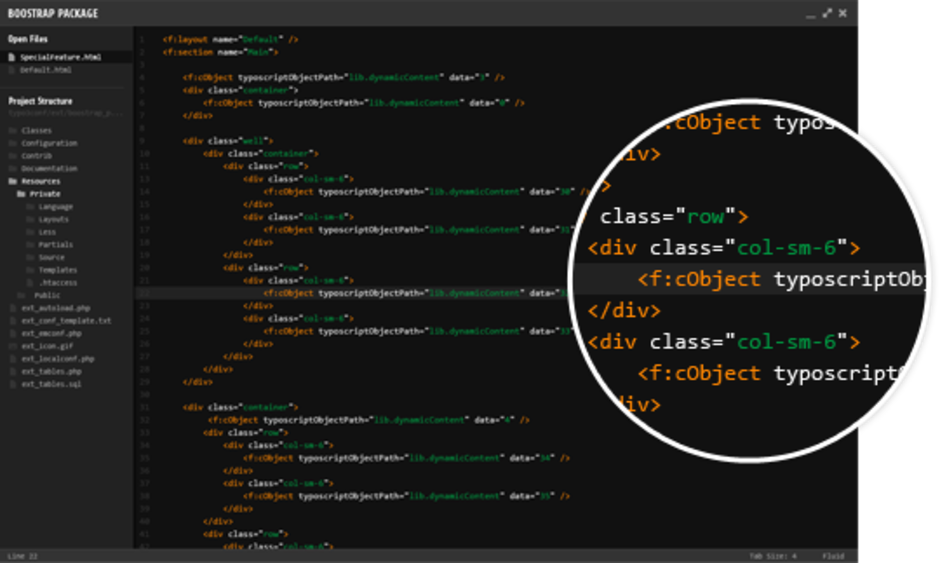
Task: Switch to Default.html in Open Files
Action: (x=46, y=70)
